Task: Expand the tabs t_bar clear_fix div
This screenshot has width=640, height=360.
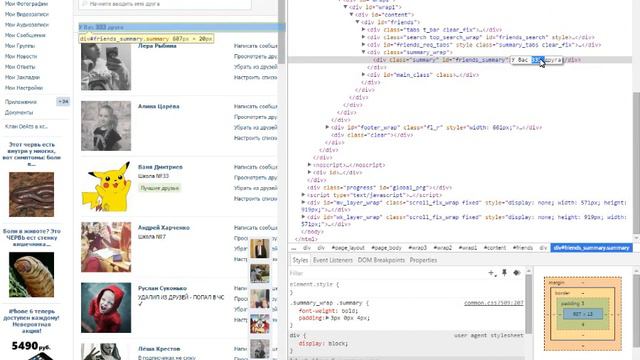Action: (363, 29)
